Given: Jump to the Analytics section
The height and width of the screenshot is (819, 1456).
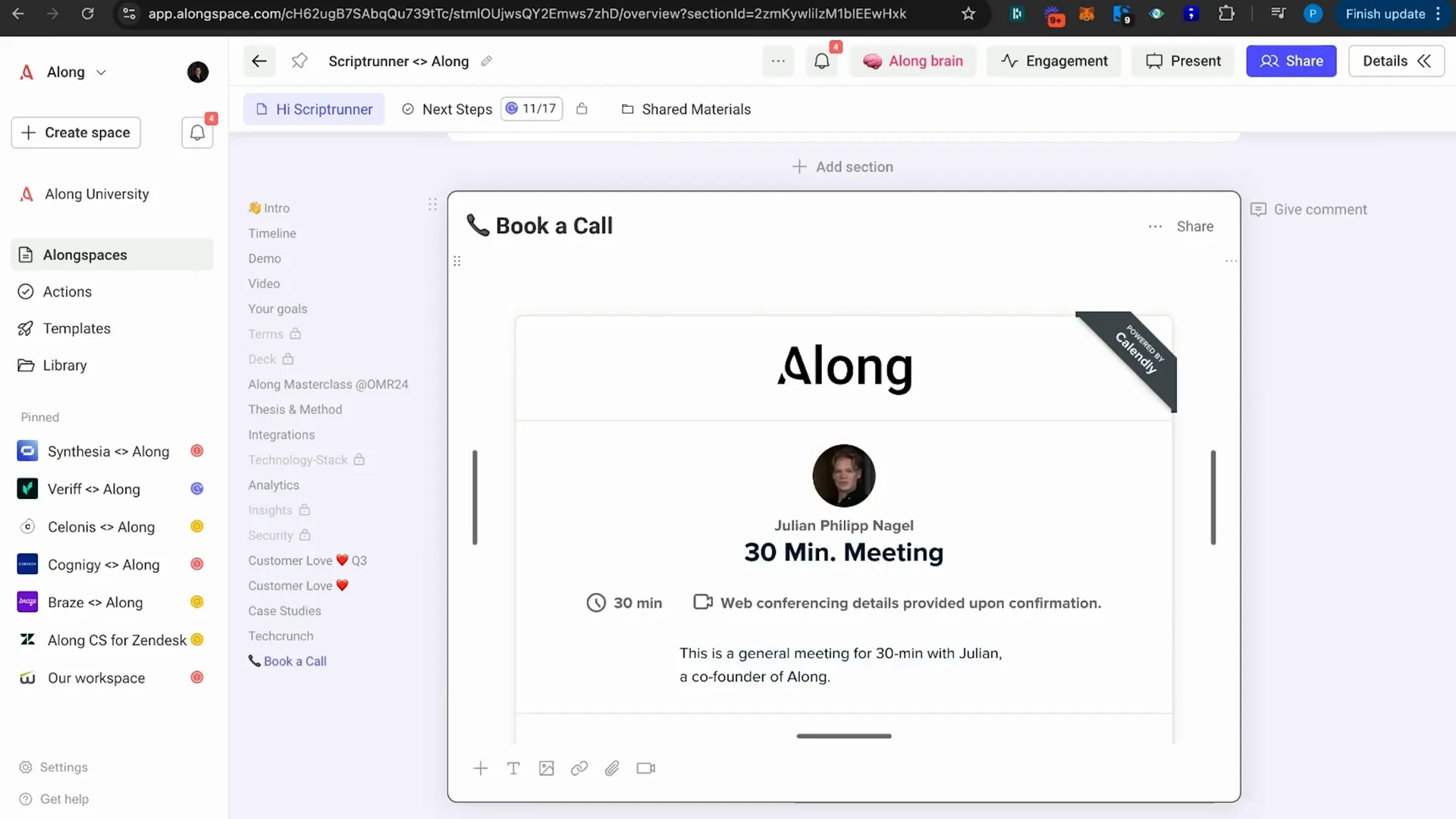Looking at the screenshot, I should 274,485.
